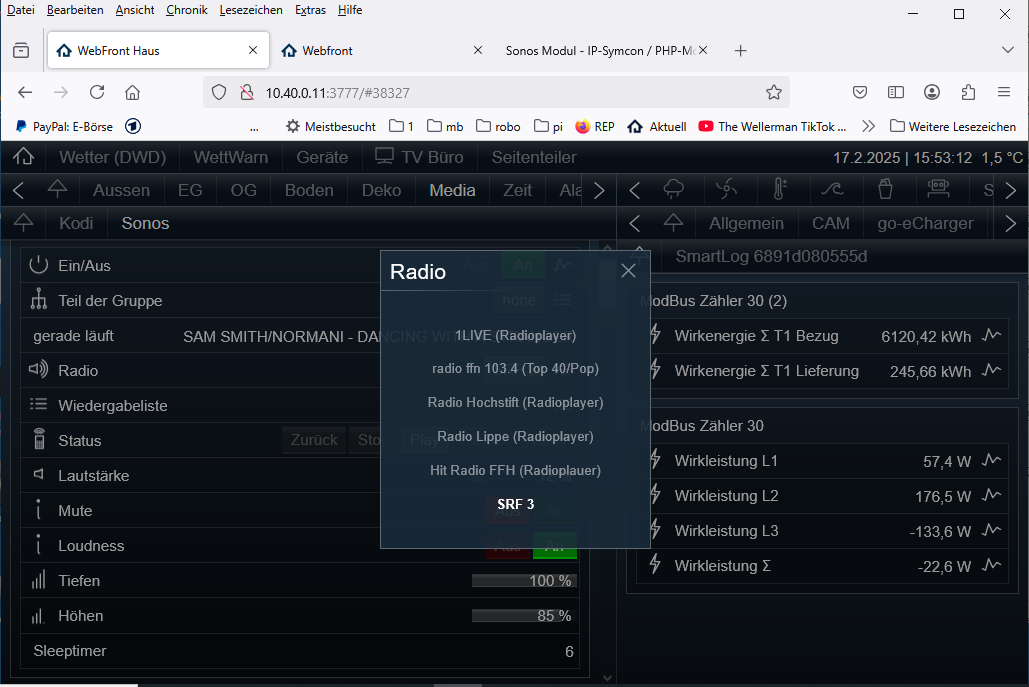Click the Zurück playback button

tap(314, 440)
